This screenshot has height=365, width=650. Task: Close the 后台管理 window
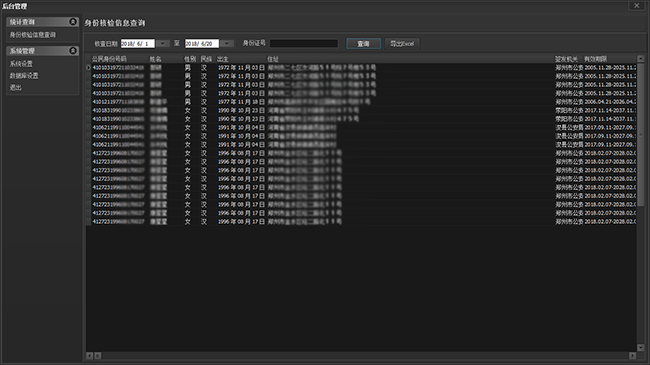(637, 6)
